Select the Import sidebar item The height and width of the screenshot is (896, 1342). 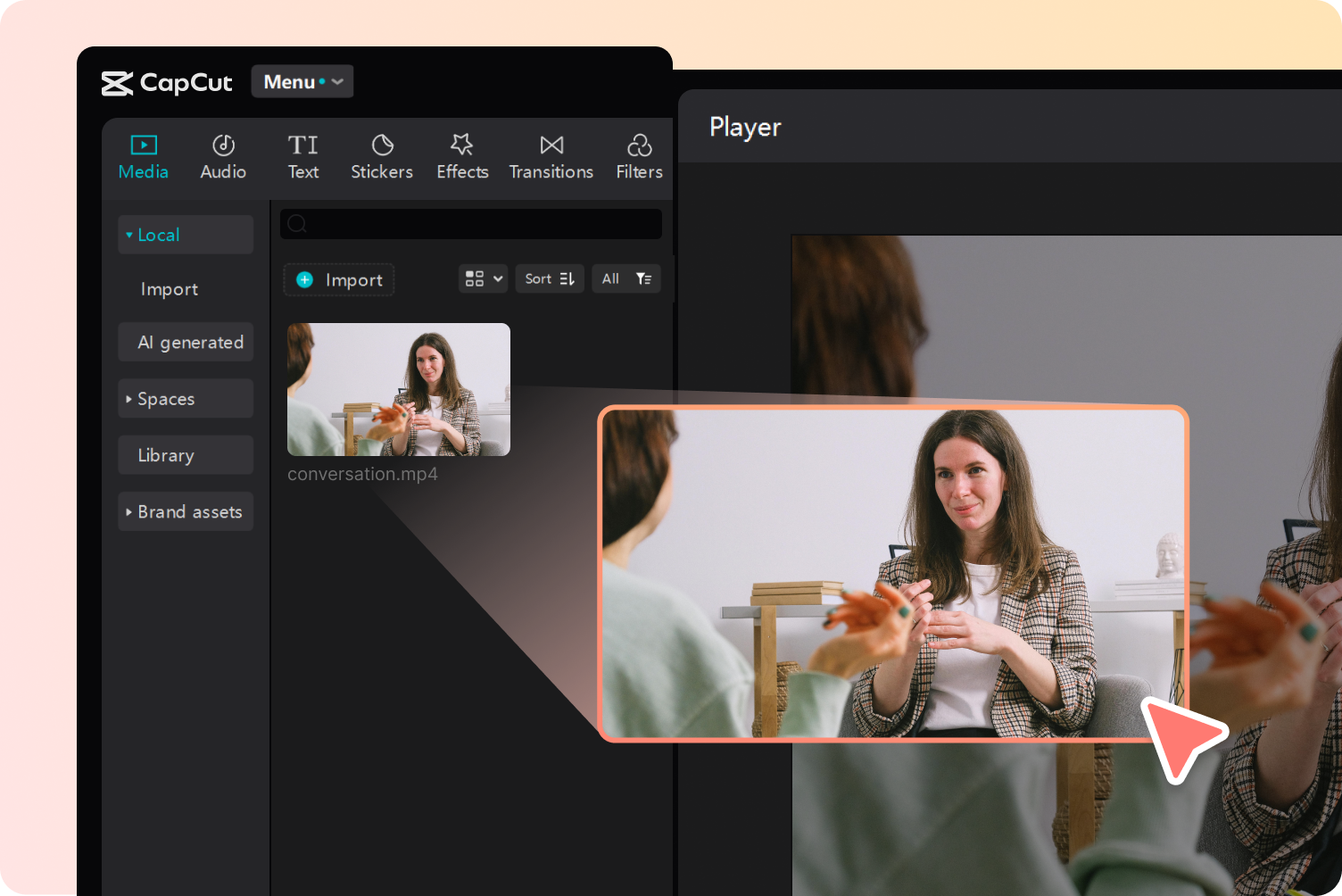(x=169, y=288)
